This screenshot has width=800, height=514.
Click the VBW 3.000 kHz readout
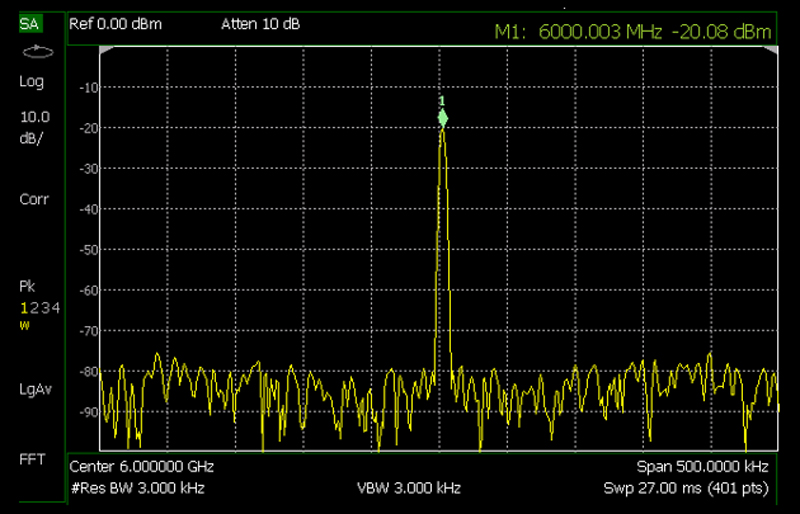[409, 488]
